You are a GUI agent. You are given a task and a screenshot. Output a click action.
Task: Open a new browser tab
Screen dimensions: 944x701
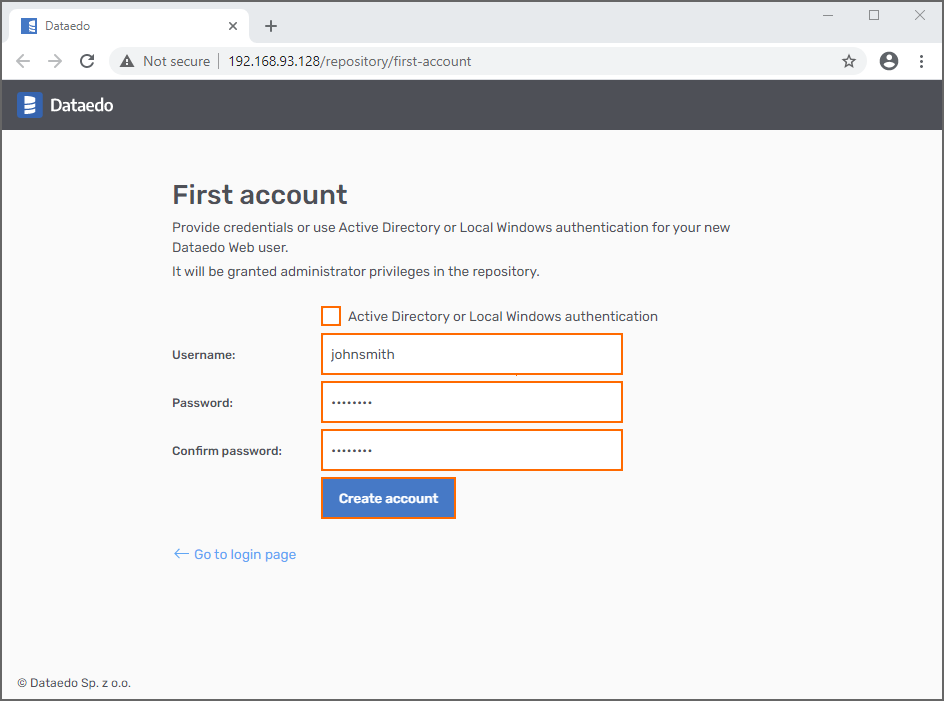[271, 26]
